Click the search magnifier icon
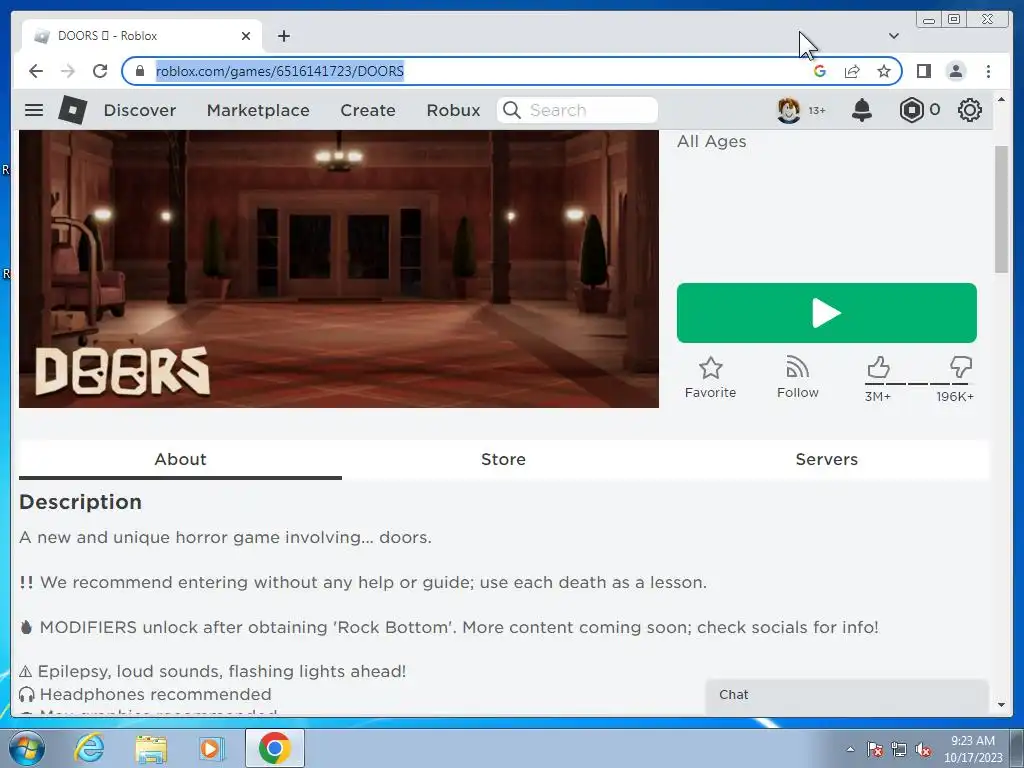 [x=512, y=110]
